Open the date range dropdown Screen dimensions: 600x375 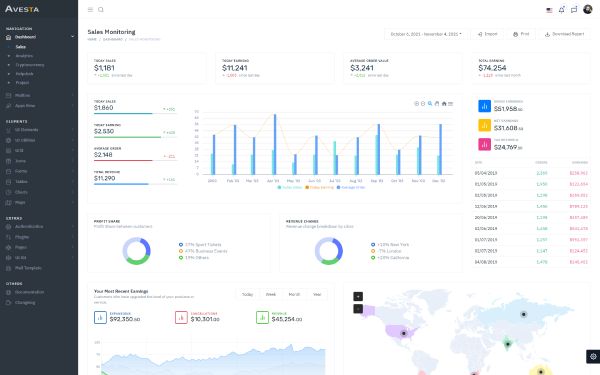click(426, 34)
